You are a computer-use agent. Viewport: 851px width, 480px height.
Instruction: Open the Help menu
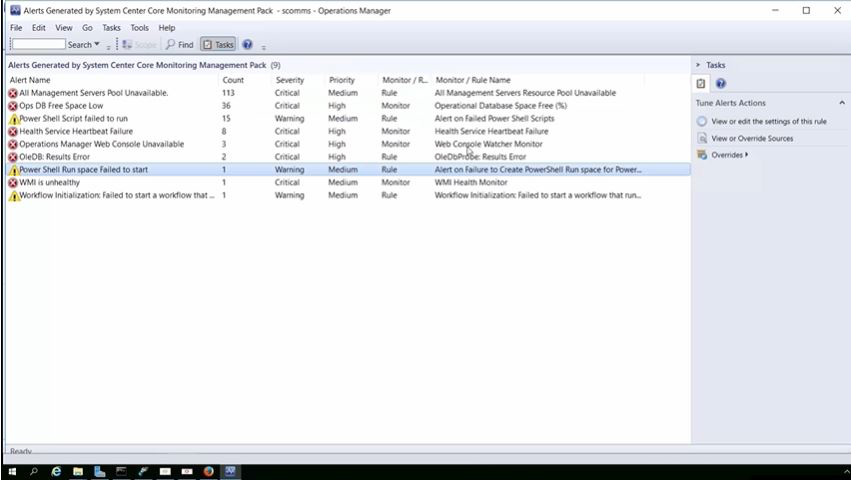[x=167, y=28]
